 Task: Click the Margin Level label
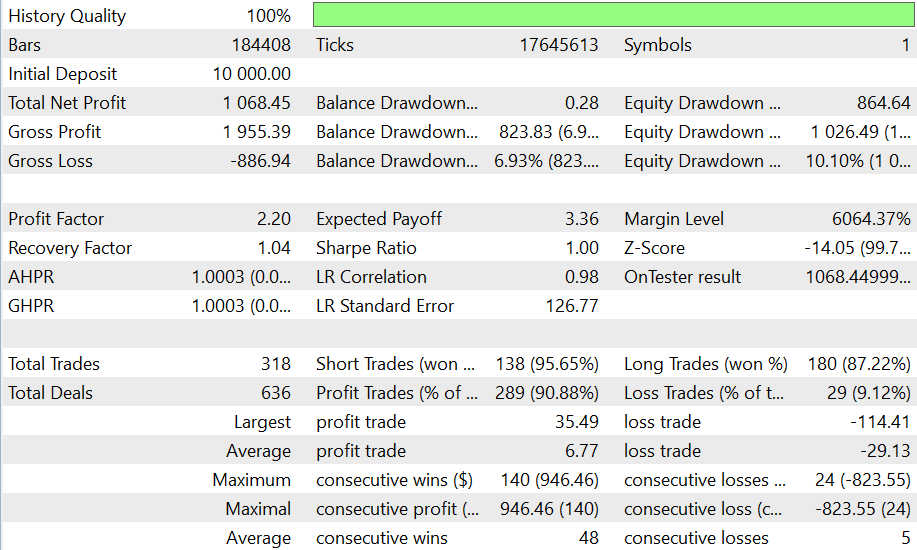coord(674,219)
